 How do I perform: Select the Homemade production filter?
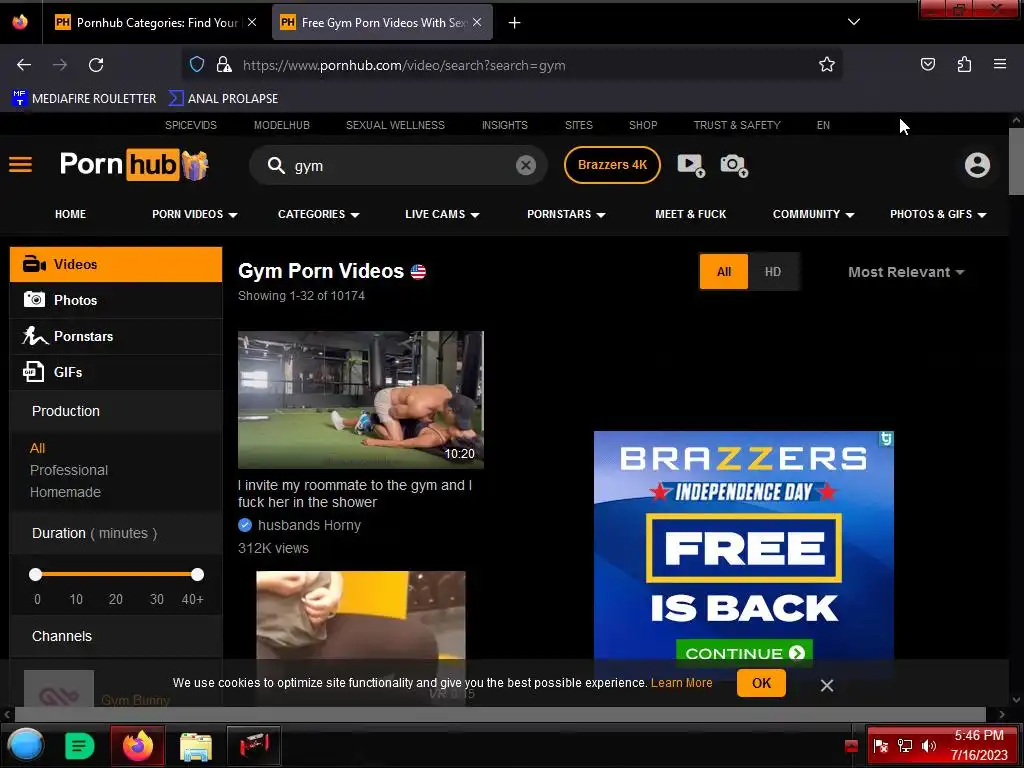[x=65, y=492]
